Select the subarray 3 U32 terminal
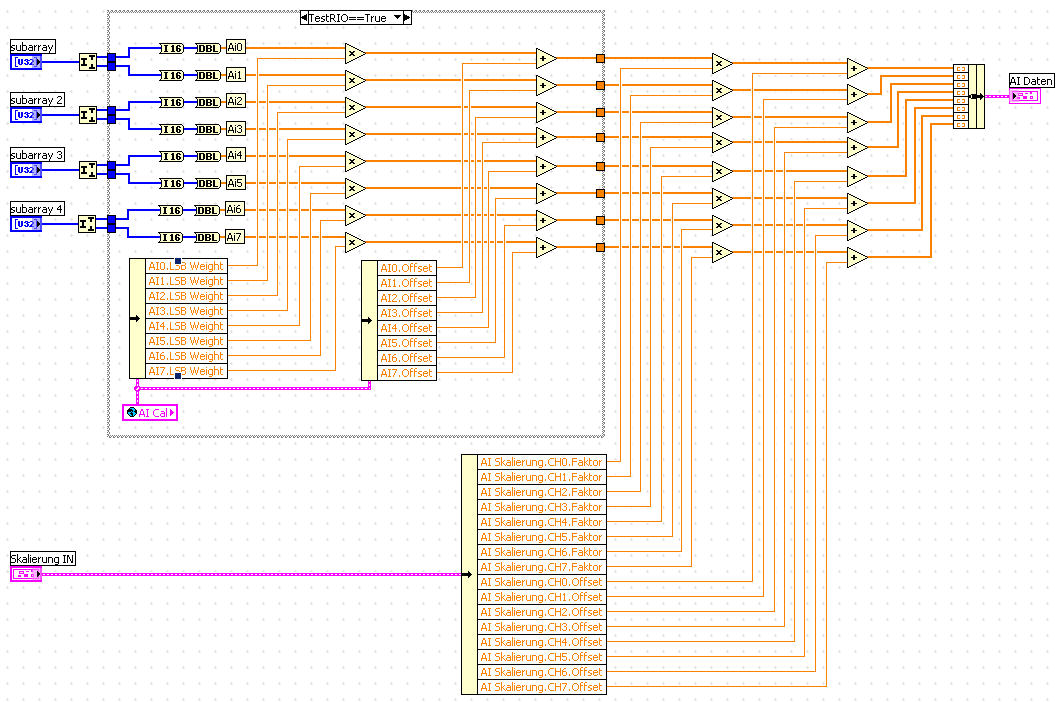1062x702 pixels. (x=26, y=170)
